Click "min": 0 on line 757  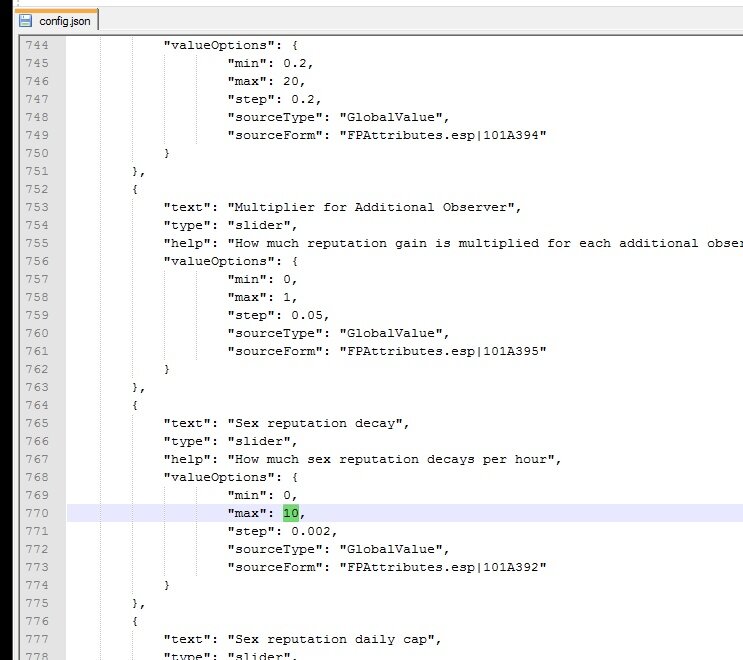(x=259, y=280)
